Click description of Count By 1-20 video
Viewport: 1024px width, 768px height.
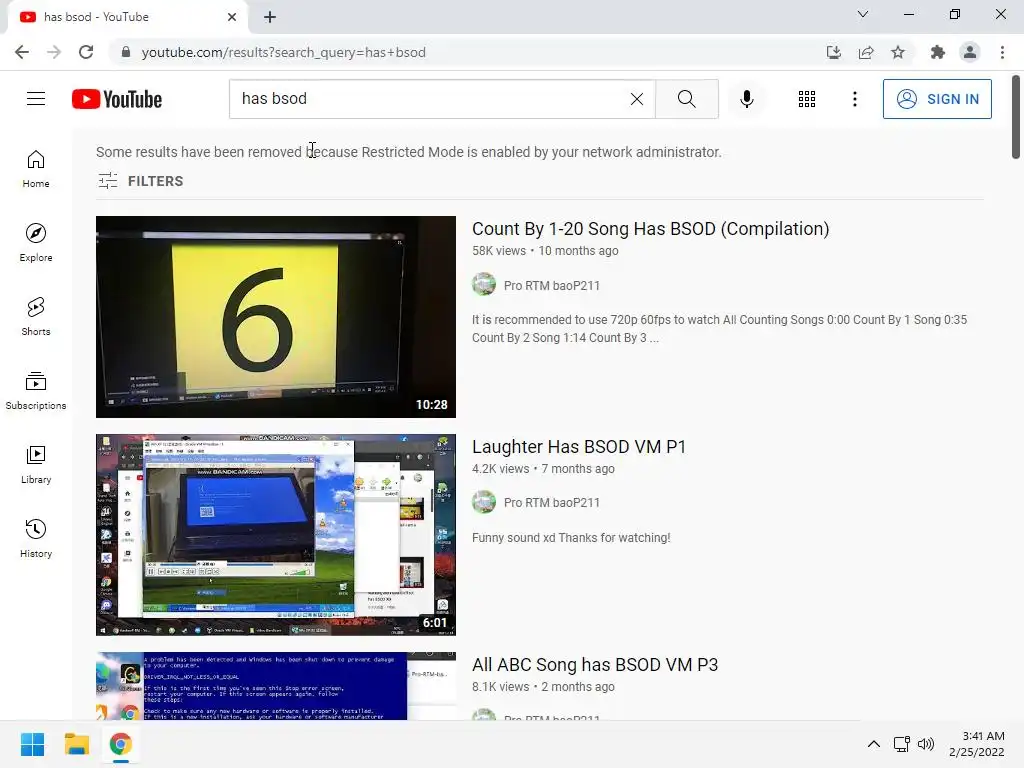pyautogui.click(x=719, y=328)
